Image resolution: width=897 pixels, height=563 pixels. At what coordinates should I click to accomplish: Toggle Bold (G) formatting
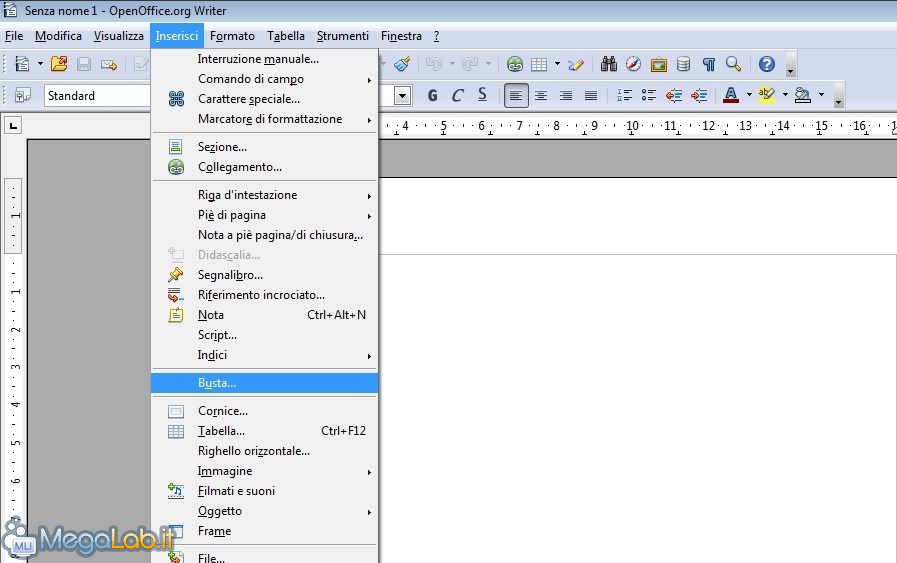tap(432, 96)
